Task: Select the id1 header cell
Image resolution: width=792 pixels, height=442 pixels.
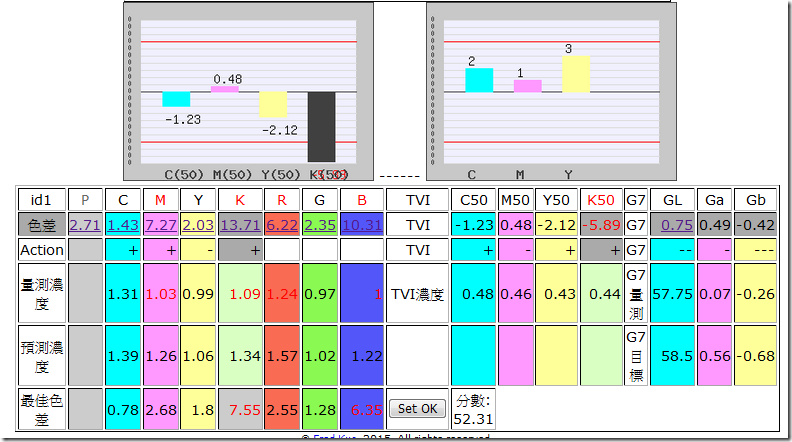Action: coord(41,200)
